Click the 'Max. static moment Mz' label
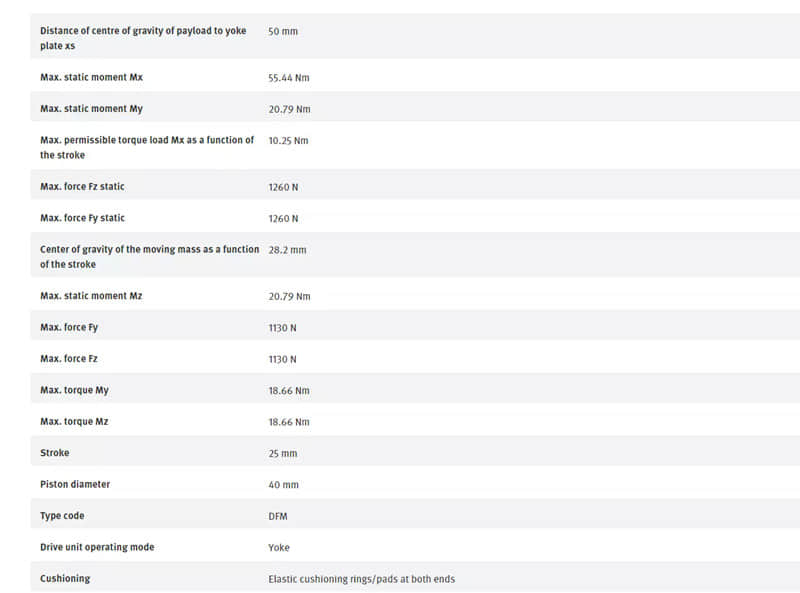The width and height of the screenshot is (800, 593). coord(91,295)
